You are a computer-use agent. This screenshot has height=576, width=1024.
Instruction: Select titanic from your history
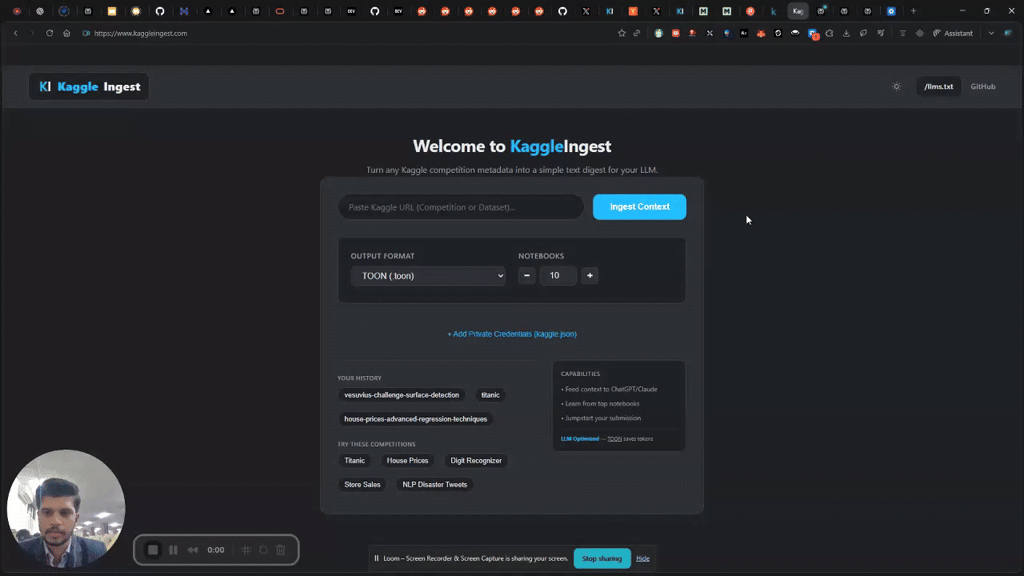[490, 395]
